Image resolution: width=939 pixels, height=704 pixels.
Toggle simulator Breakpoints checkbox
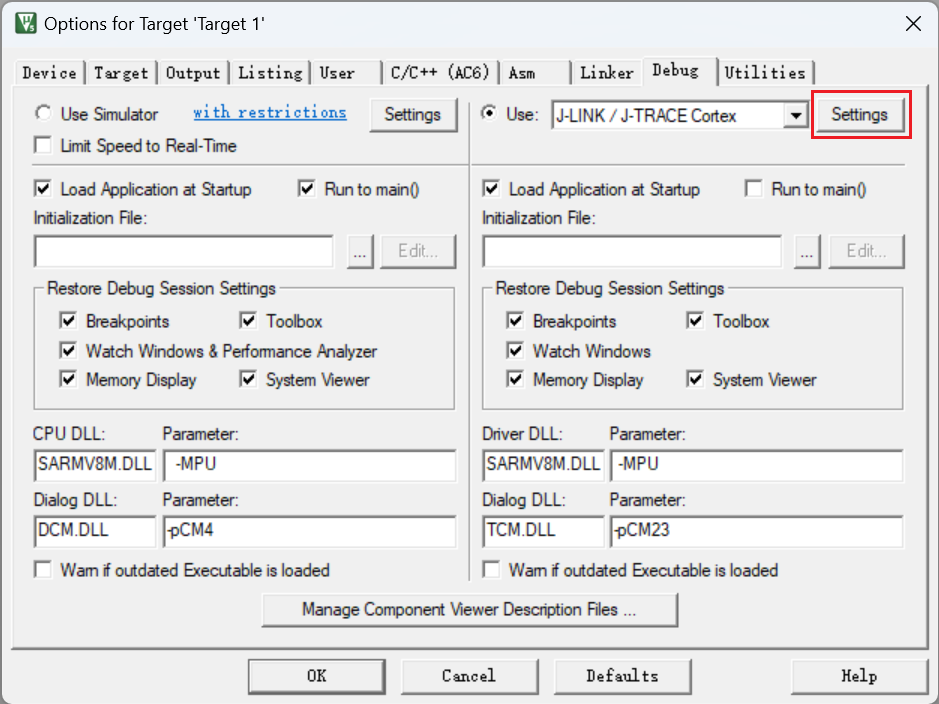pos(68,321)
